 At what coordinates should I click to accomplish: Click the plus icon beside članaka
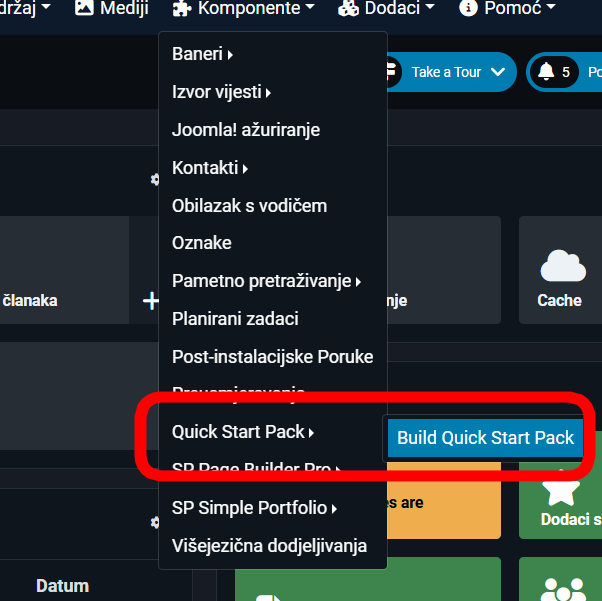pyautogui.click(x=150, y=301)
